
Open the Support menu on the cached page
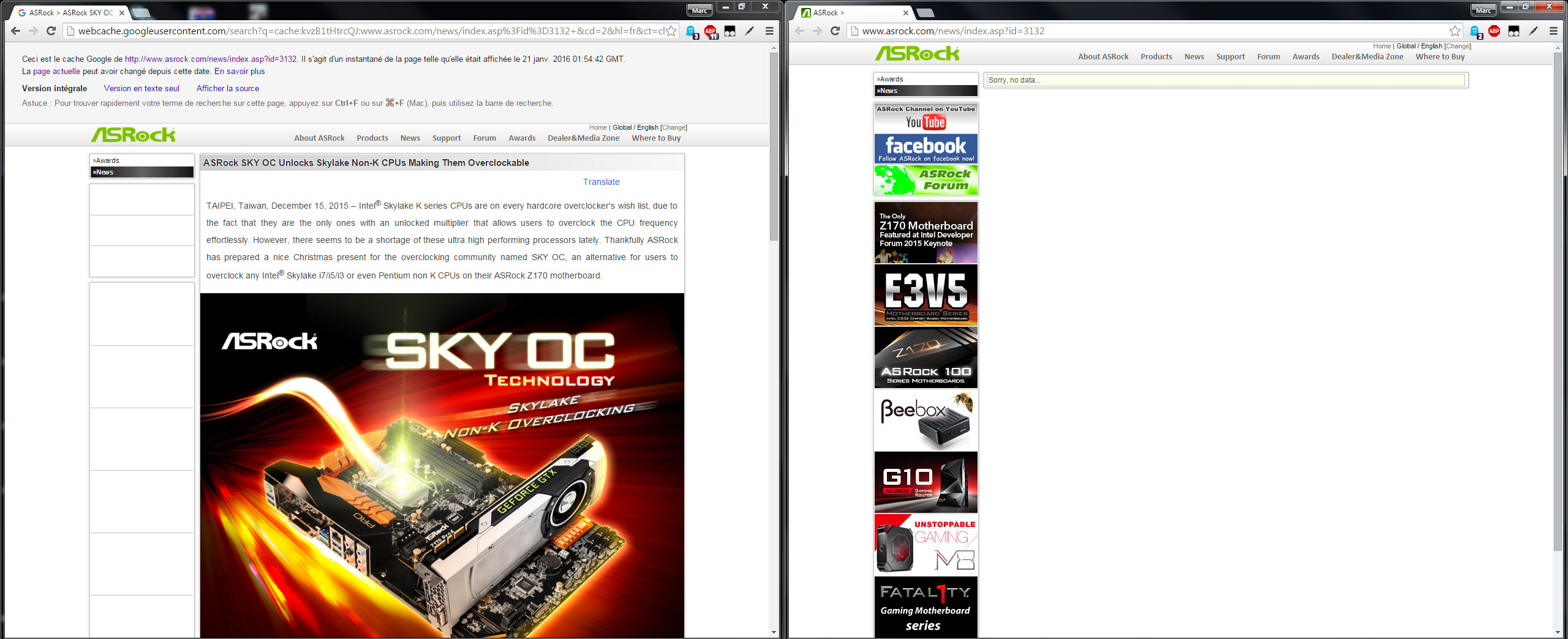pyautogui.click(x=447, y=138)
